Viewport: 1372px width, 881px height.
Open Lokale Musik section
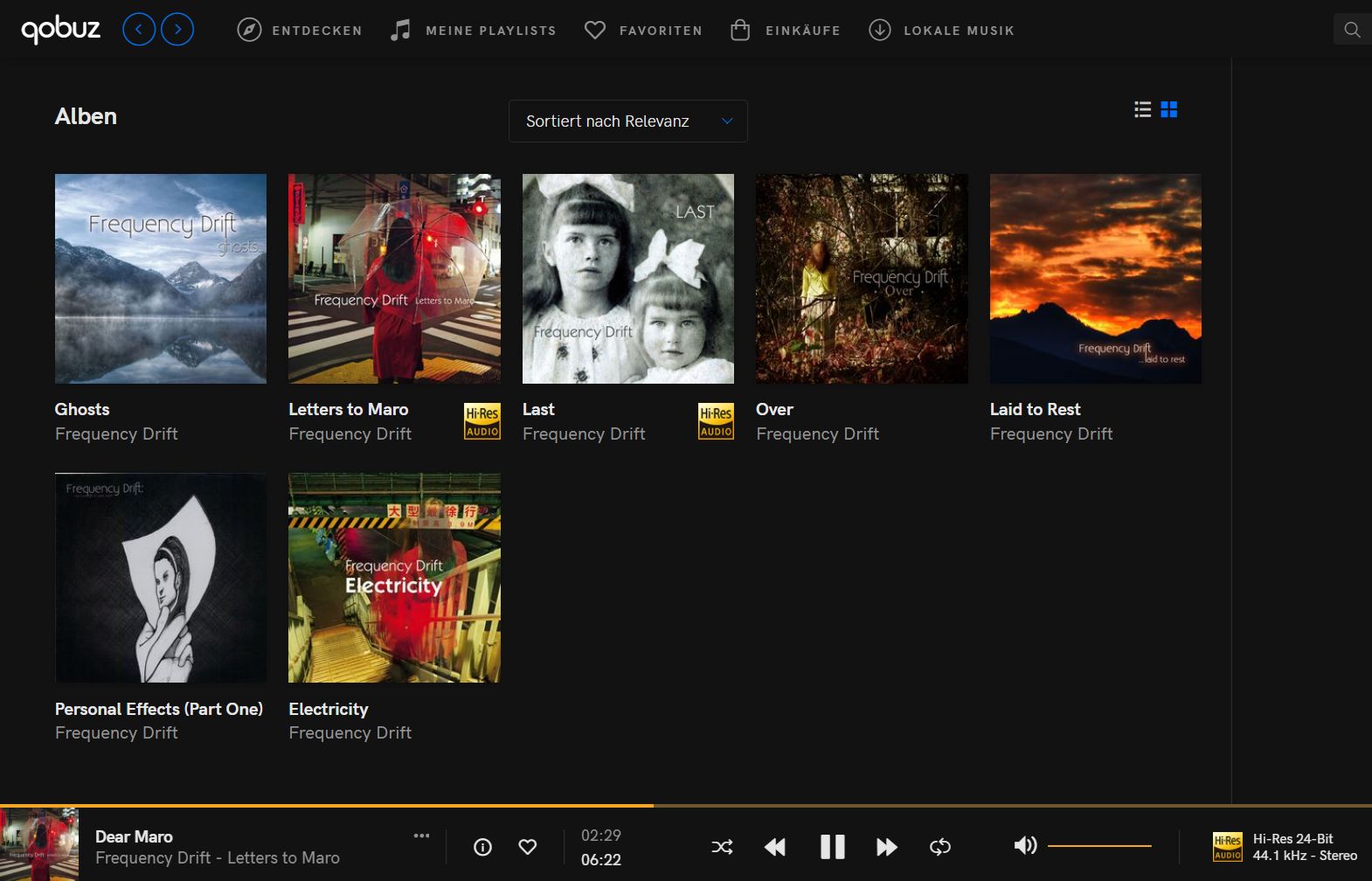click(x=959, y=31)
